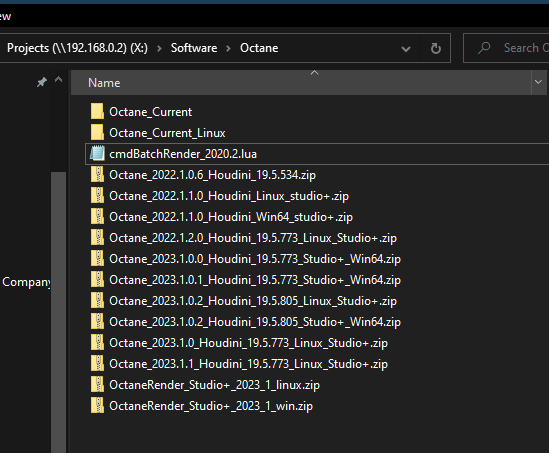This screenshot has height=453, width=549.
Task: Select file name Octane_2023.1.0.1_Houdini_19.5.773_Studio+_Win64.zip
Action: coord(255,280)
